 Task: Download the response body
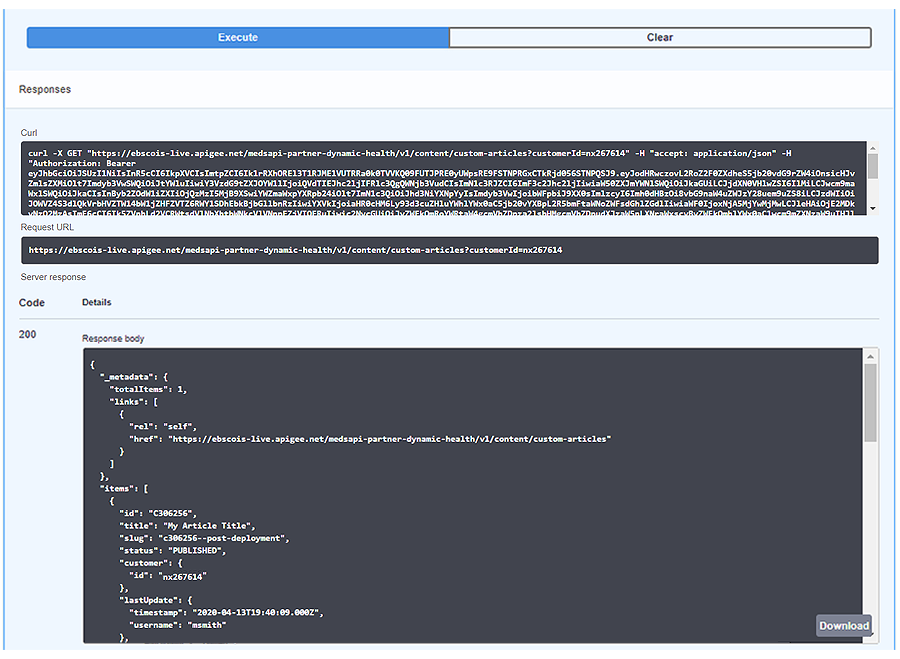(x=844, y=626)
